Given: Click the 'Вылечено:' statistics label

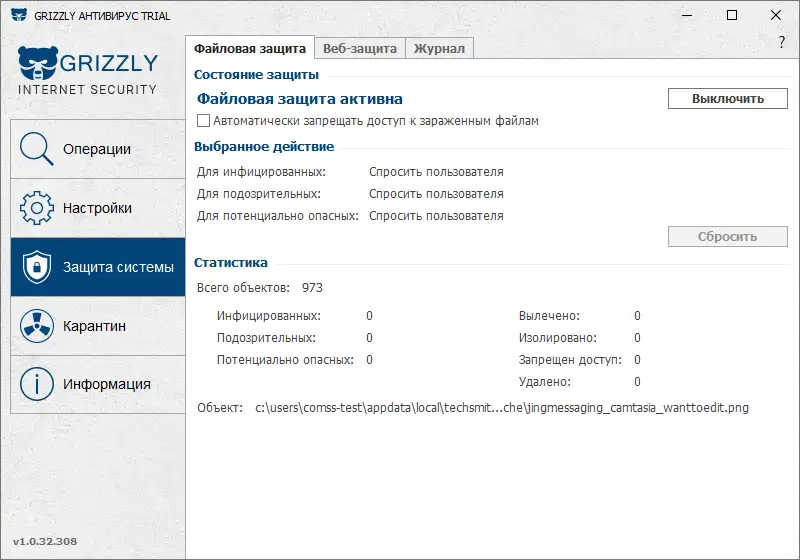Looking at the screenshot, I should (549, 316).
